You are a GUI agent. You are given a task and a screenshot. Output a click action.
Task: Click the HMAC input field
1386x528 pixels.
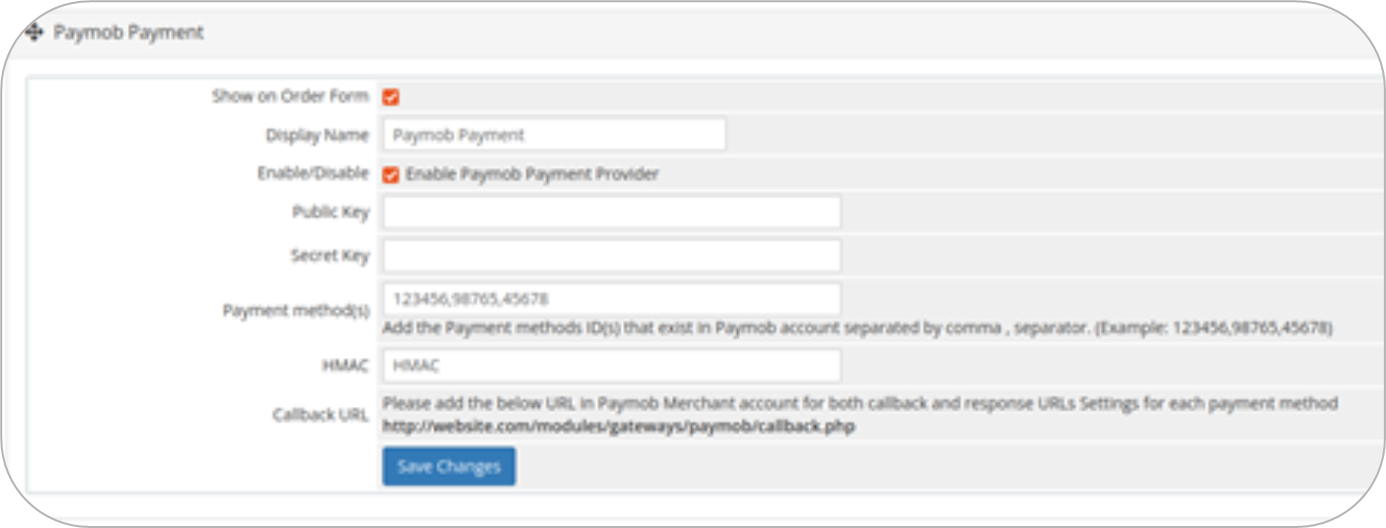click(x=611, y=366)
